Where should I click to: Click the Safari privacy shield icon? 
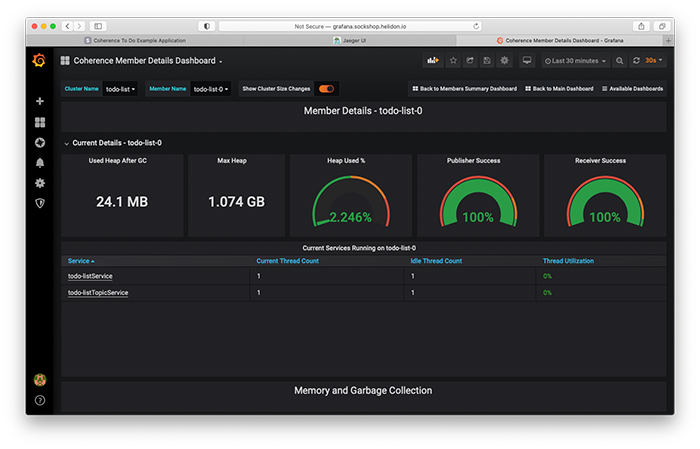(207, 26)
